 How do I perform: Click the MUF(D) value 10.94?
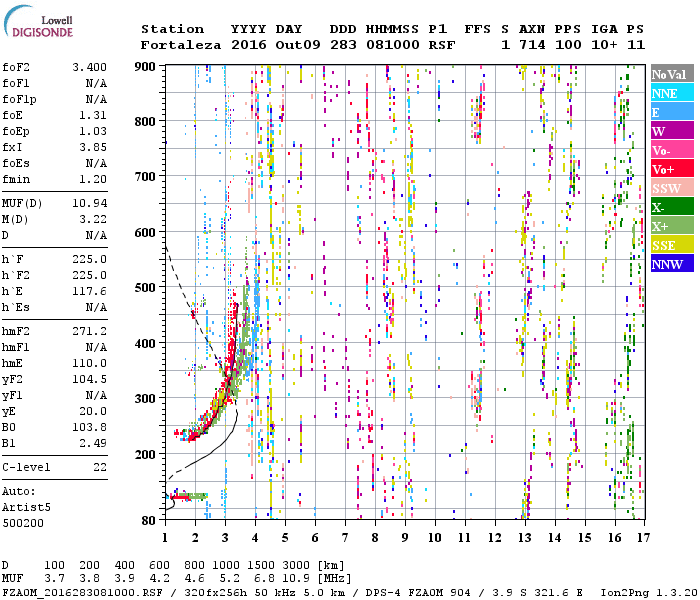[90, 203]
